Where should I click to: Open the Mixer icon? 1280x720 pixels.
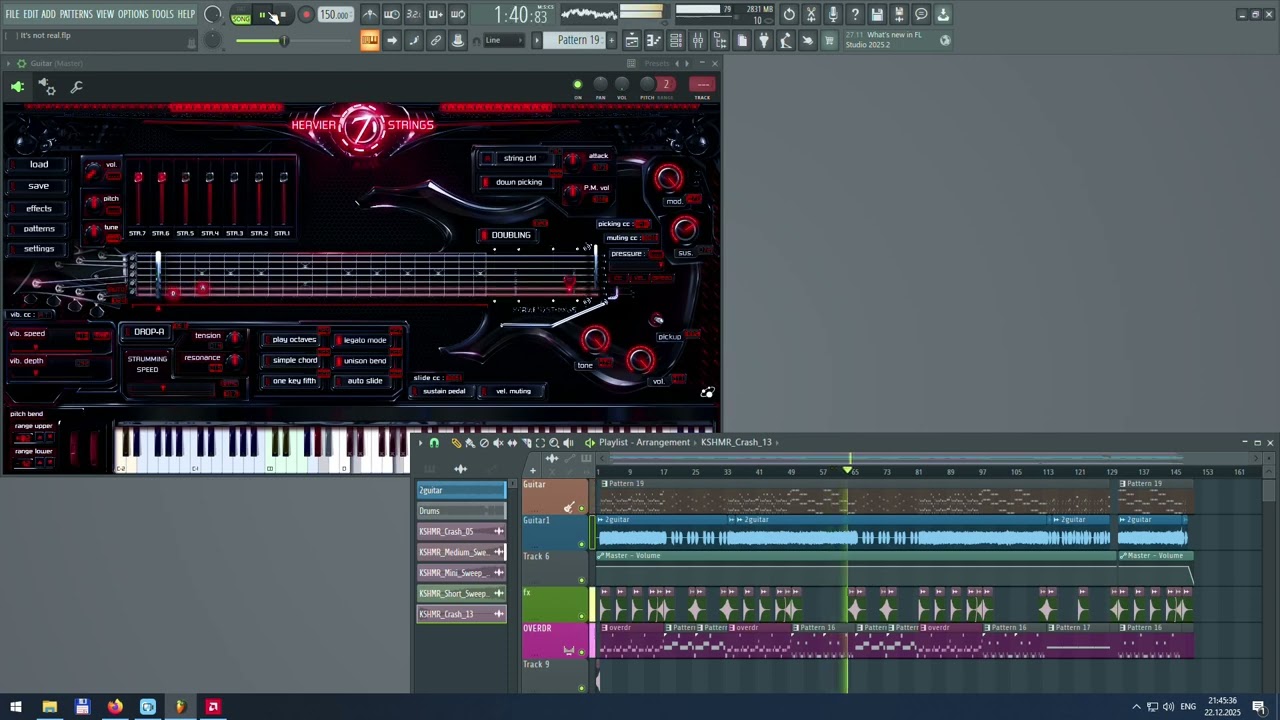pos(698,40)
